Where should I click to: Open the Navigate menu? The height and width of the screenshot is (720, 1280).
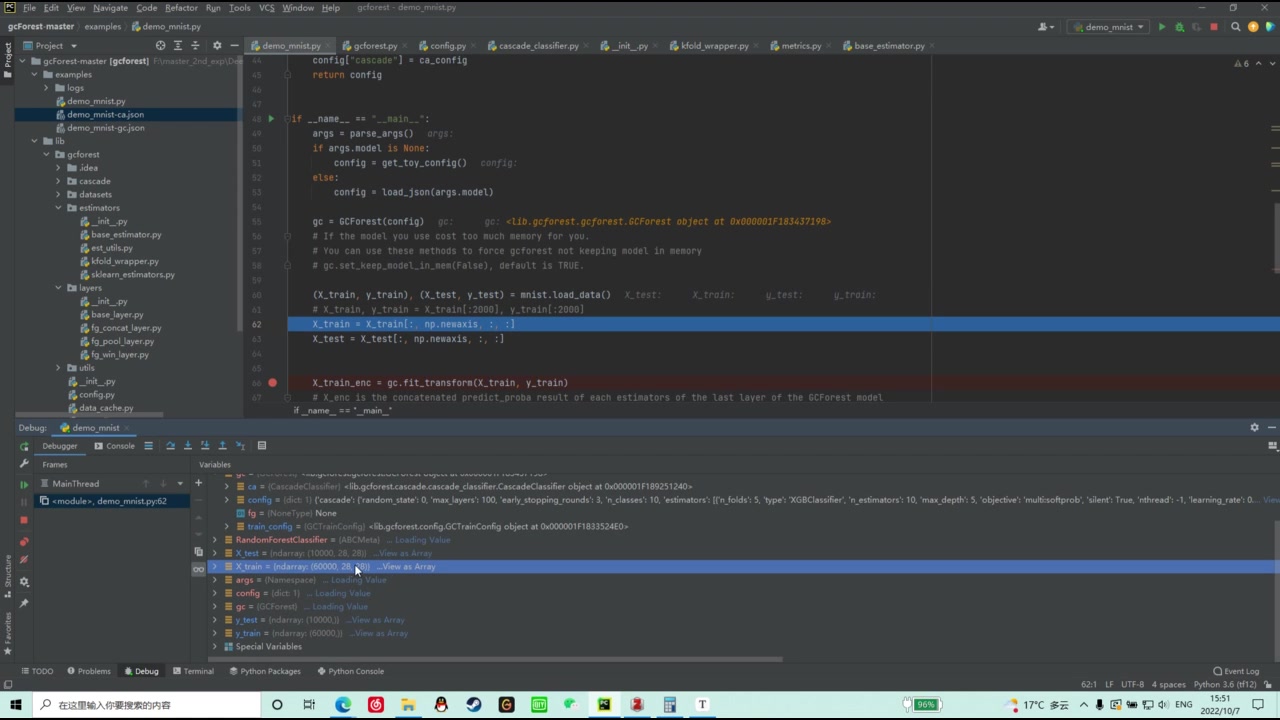click(110, 8)
